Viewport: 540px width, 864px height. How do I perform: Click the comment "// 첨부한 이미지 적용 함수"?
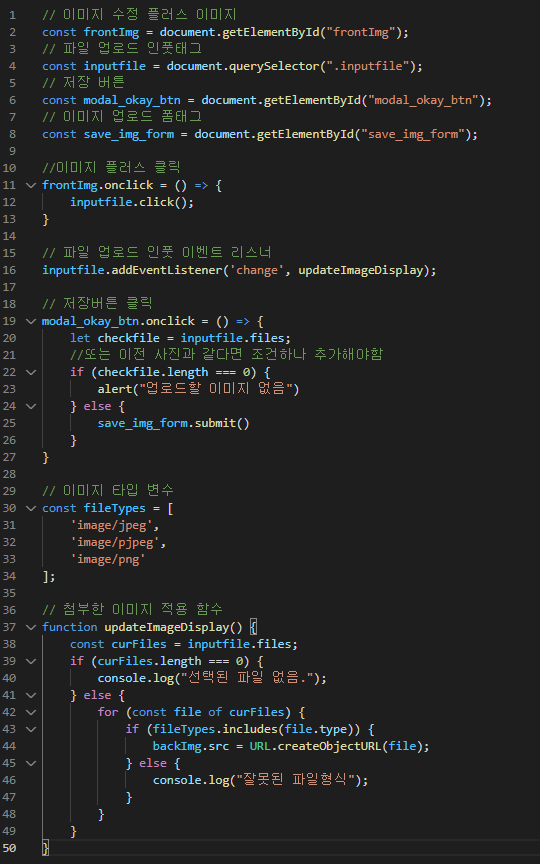pos(132,611)
